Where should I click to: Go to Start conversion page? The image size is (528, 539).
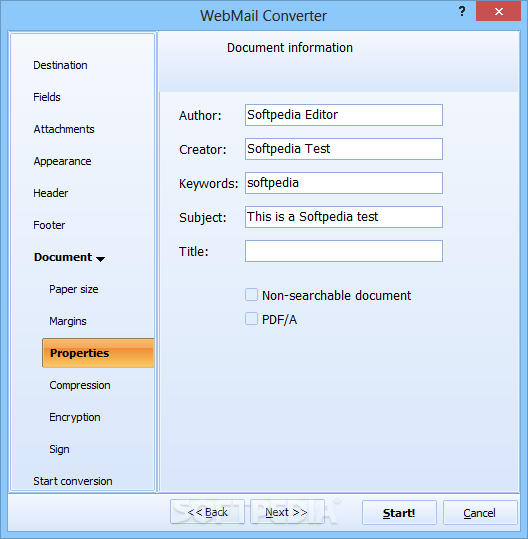coord(73,481)
